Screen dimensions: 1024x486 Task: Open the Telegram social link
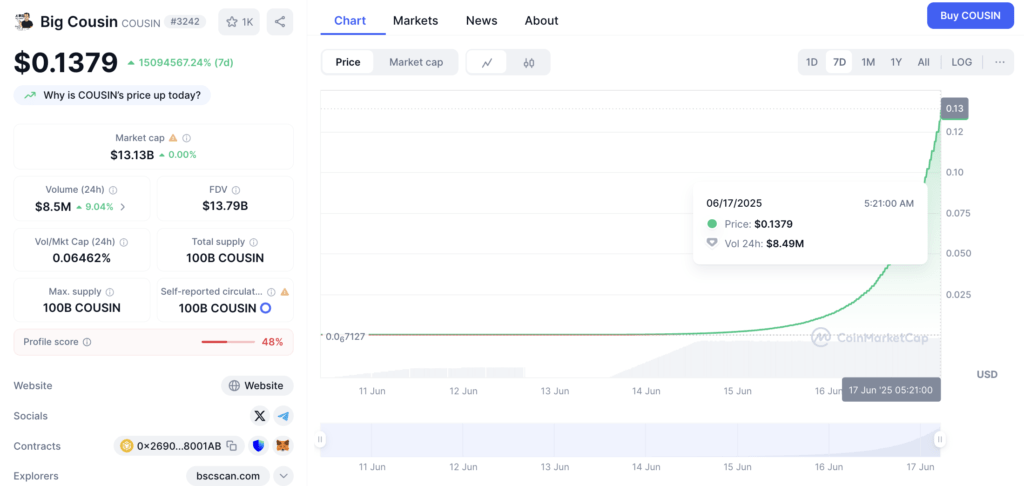point(283,415)
